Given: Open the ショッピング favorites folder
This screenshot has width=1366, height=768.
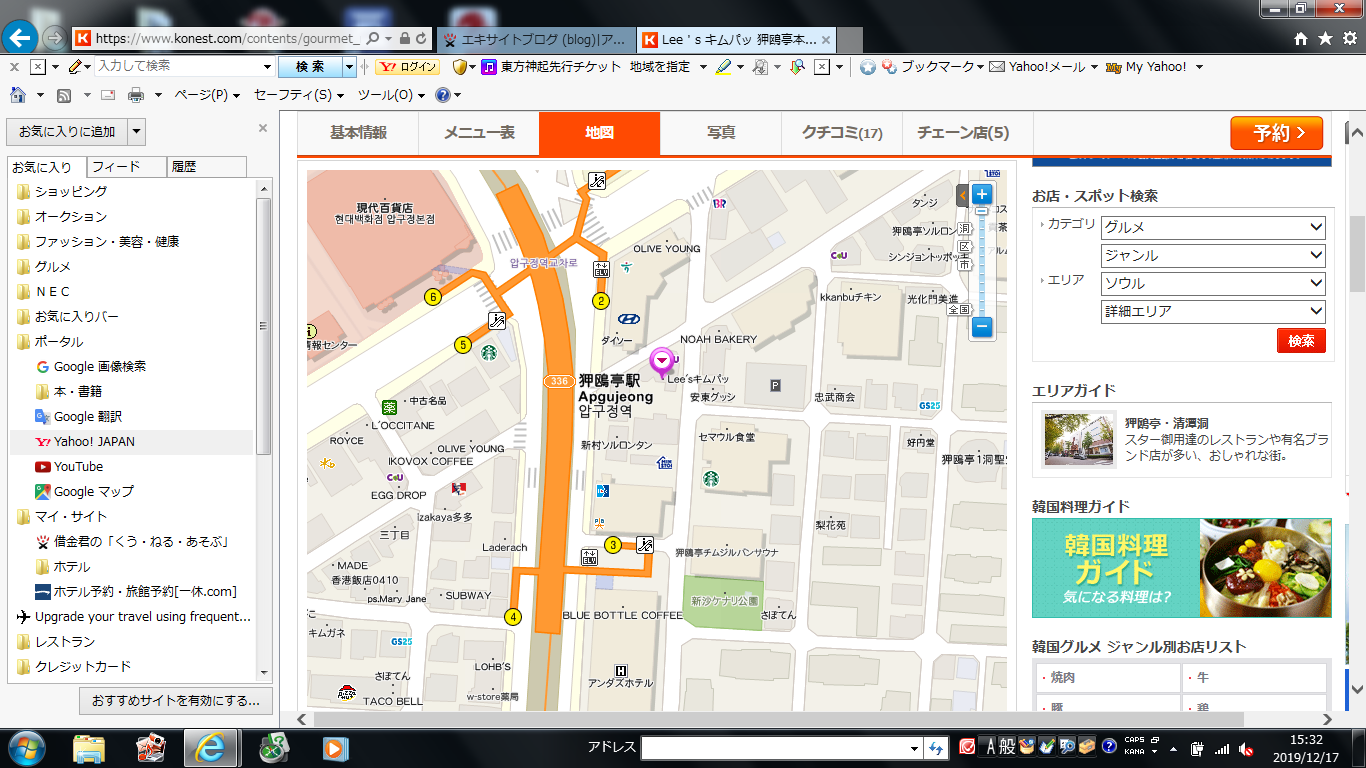Looking at the screenshot, I should point(71,191).
